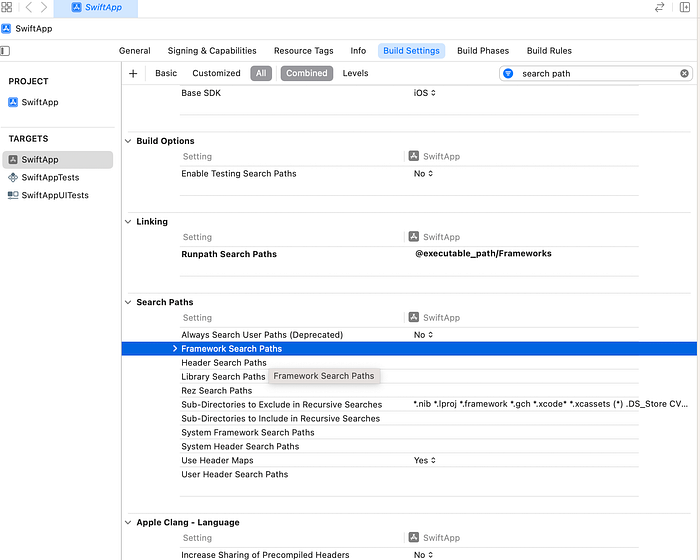Image resolution: width=700 pixels, height=560 pixels.
Task: Open the Info tab
Action: pos(358,51)
